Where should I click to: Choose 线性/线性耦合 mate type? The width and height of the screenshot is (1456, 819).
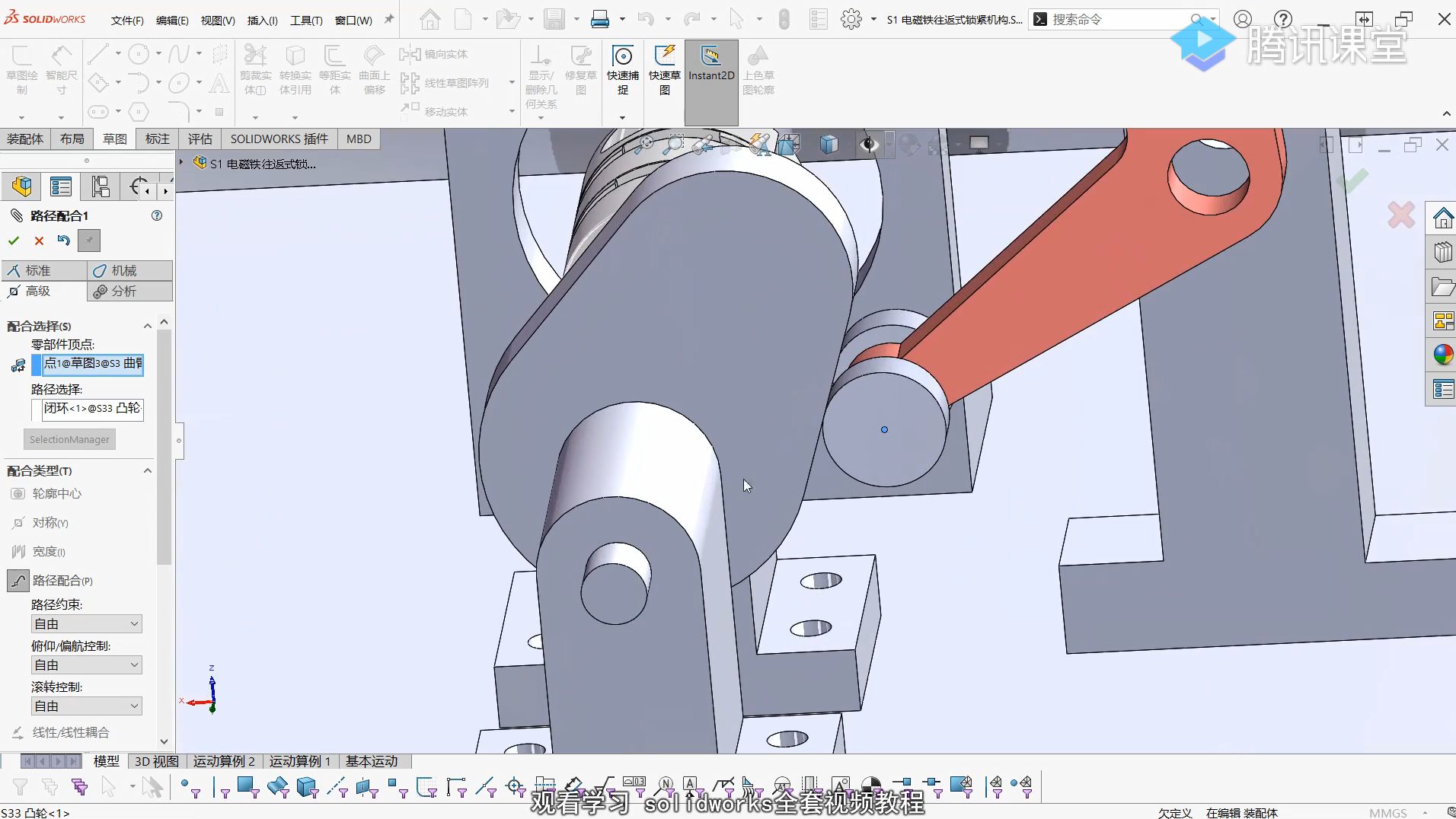60,732
